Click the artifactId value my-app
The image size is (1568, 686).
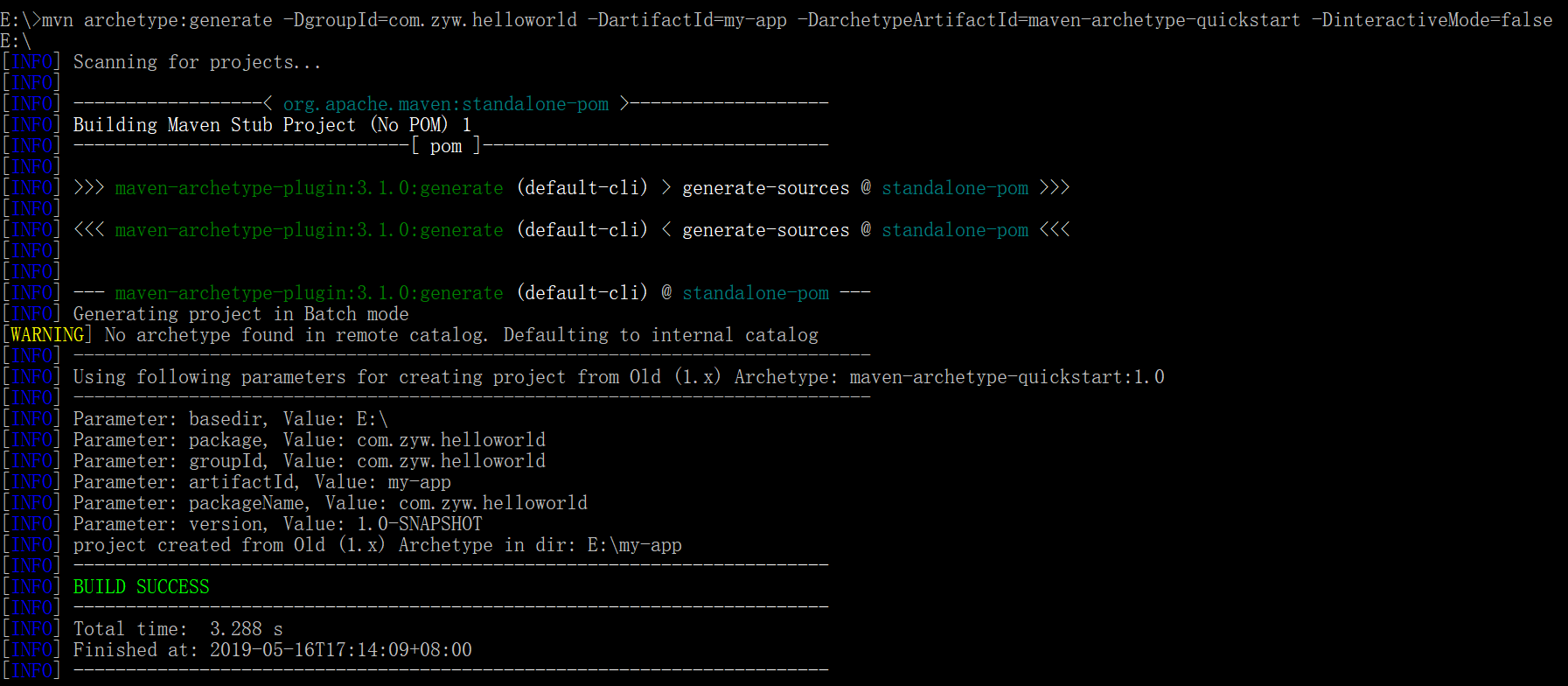click(420, 481)
